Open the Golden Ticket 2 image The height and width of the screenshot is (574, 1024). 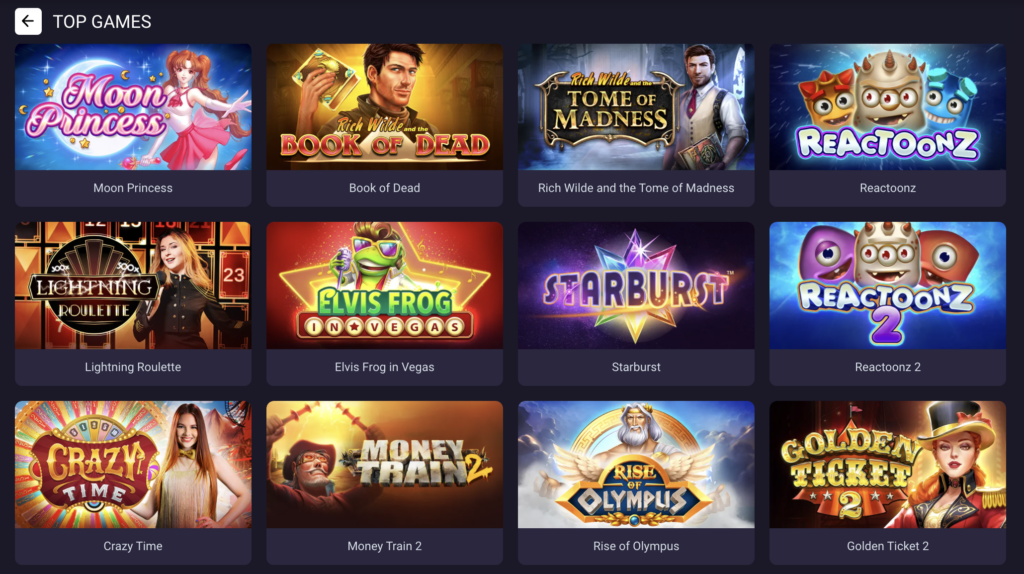888,464
